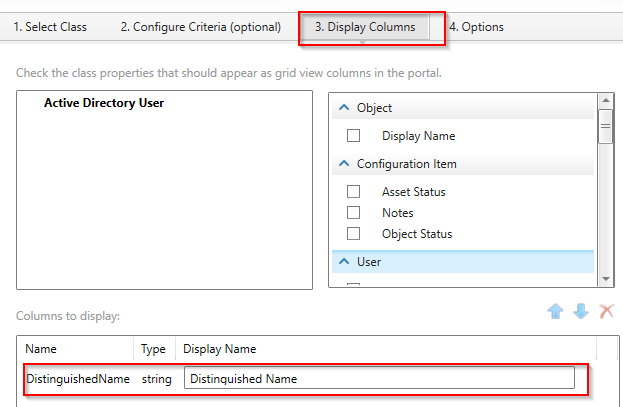Tick the Object Status checkbox
Image resolution: width=623 pixels, height=407 pixels.
pos(353,234)
